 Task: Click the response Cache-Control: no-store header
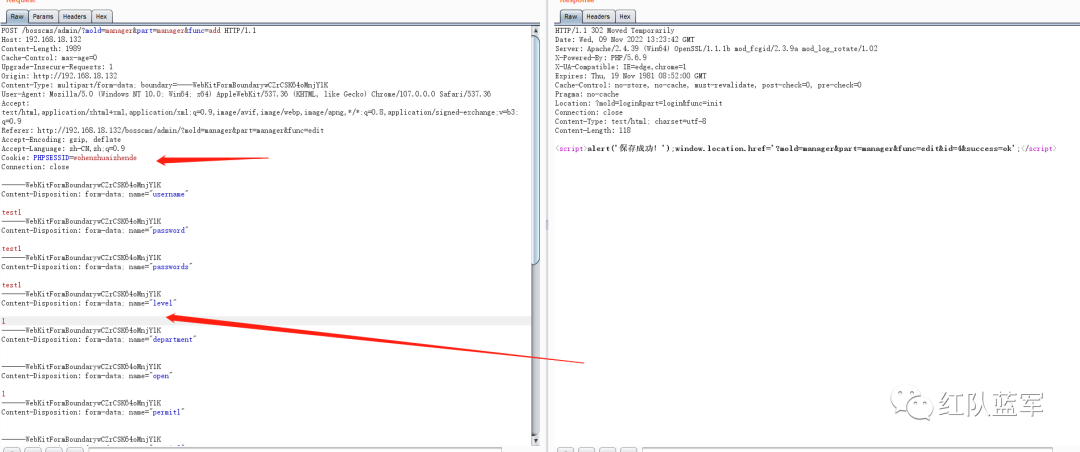tap(708, 85)
